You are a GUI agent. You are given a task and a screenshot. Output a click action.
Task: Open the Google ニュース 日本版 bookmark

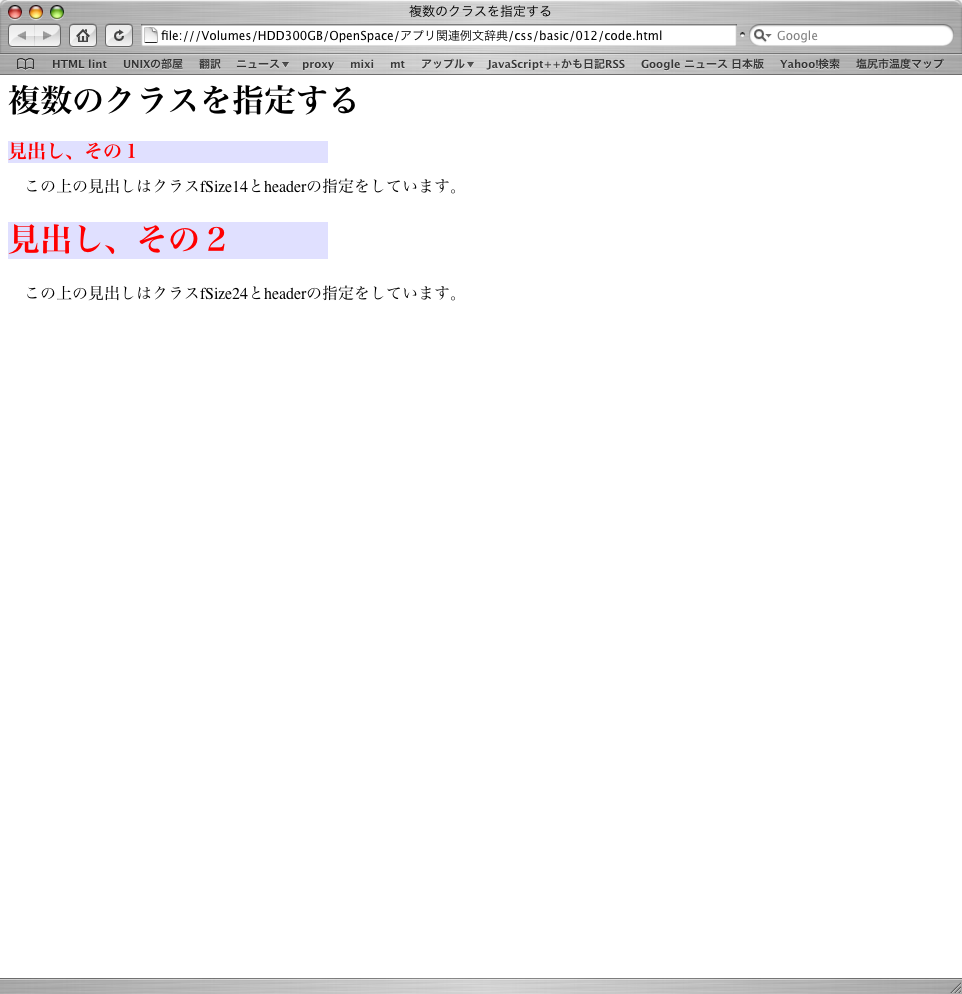702,64
